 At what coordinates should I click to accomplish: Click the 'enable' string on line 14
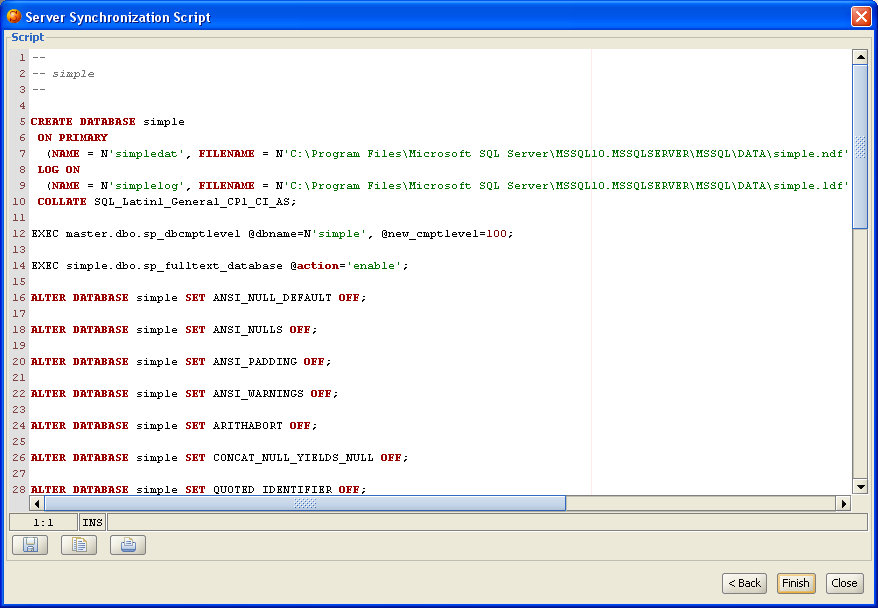click(x=374, y=265)
